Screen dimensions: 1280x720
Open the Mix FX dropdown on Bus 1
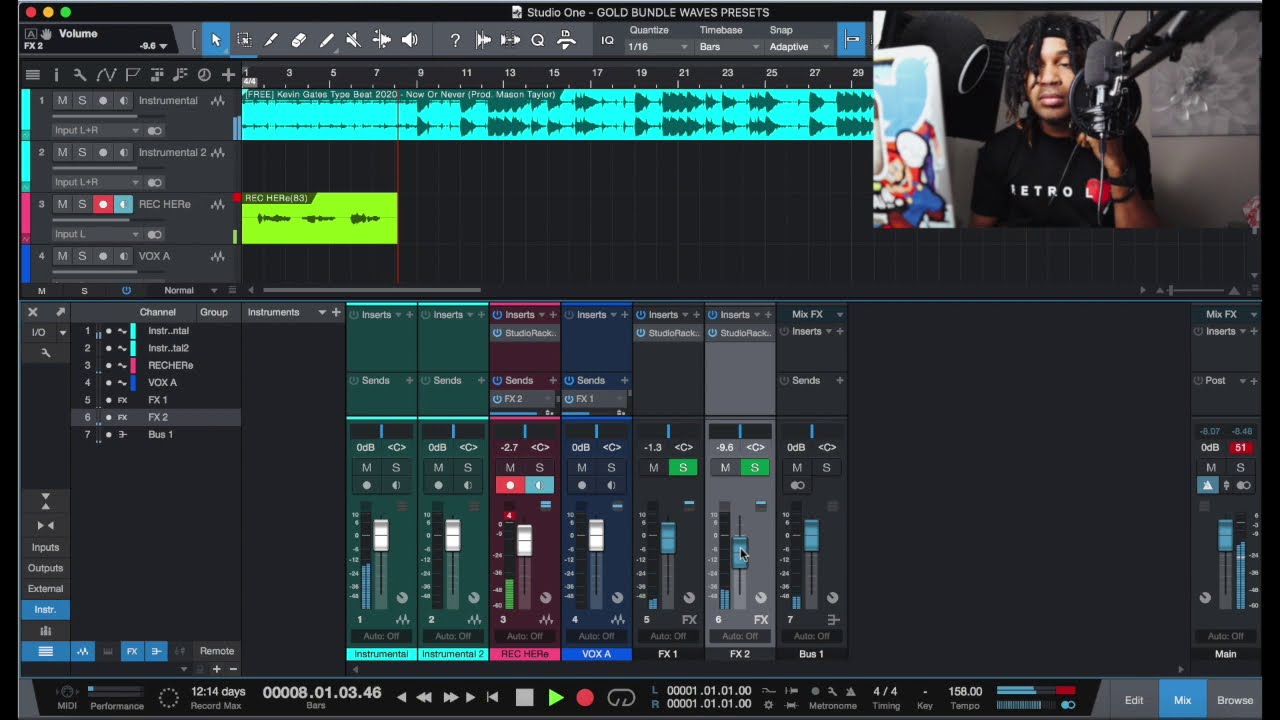[x=839, y=314]
